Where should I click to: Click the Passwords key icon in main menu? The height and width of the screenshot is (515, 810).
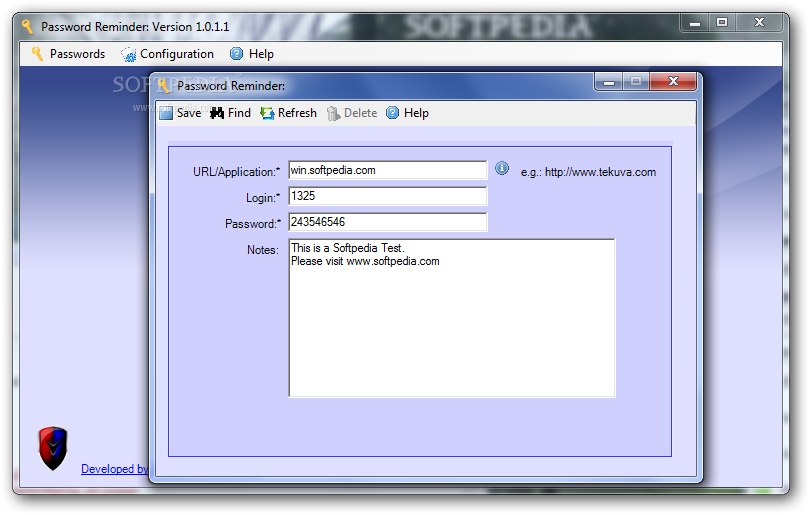point(37,54)
